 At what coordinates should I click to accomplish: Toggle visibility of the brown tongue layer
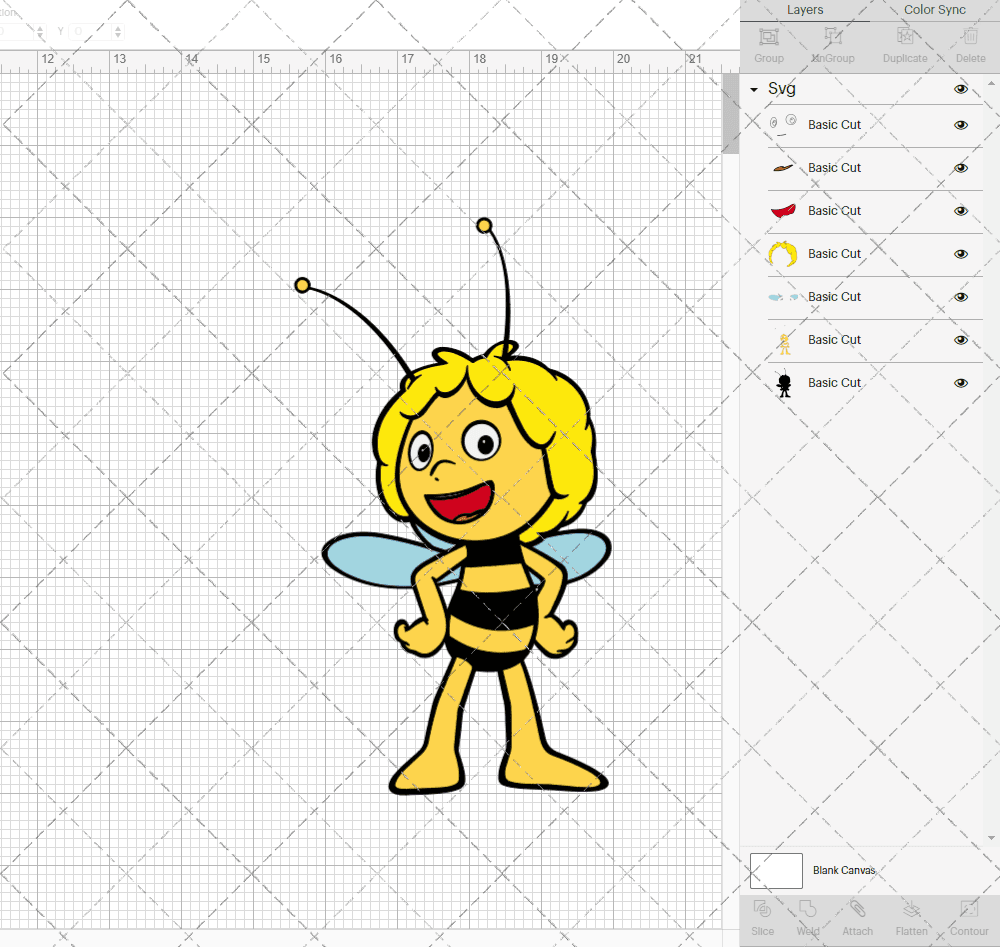[x=960, y=168]
